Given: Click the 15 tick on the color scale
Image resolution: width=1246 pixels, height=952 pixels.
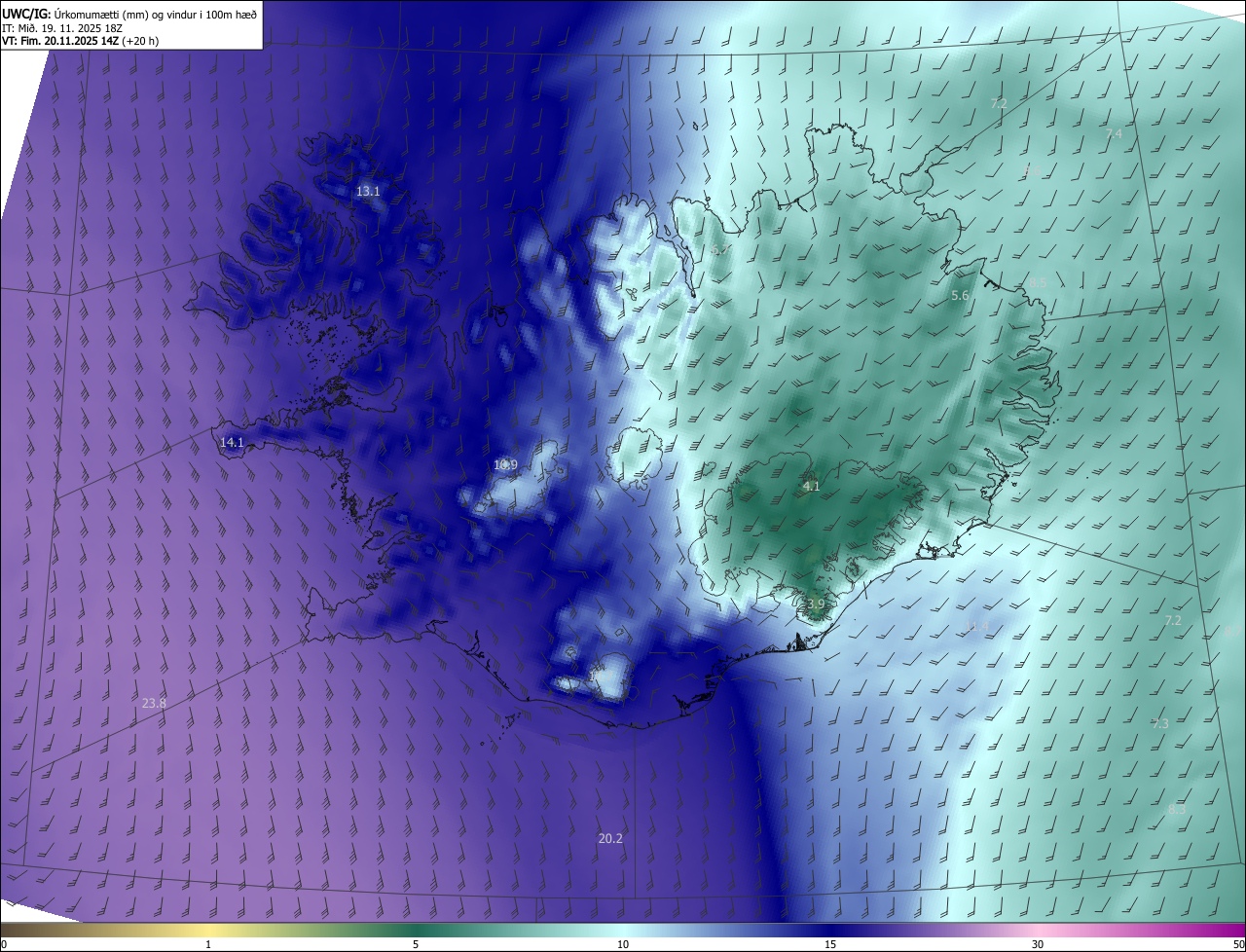Looking at the screenshot, I should [830, 945].
